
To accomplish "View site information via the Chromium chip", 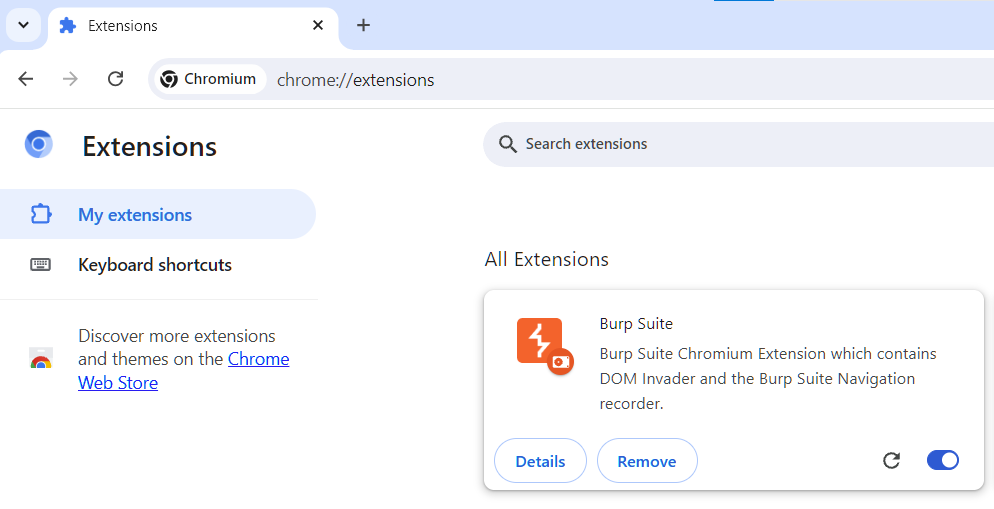I will pos(210,79).
